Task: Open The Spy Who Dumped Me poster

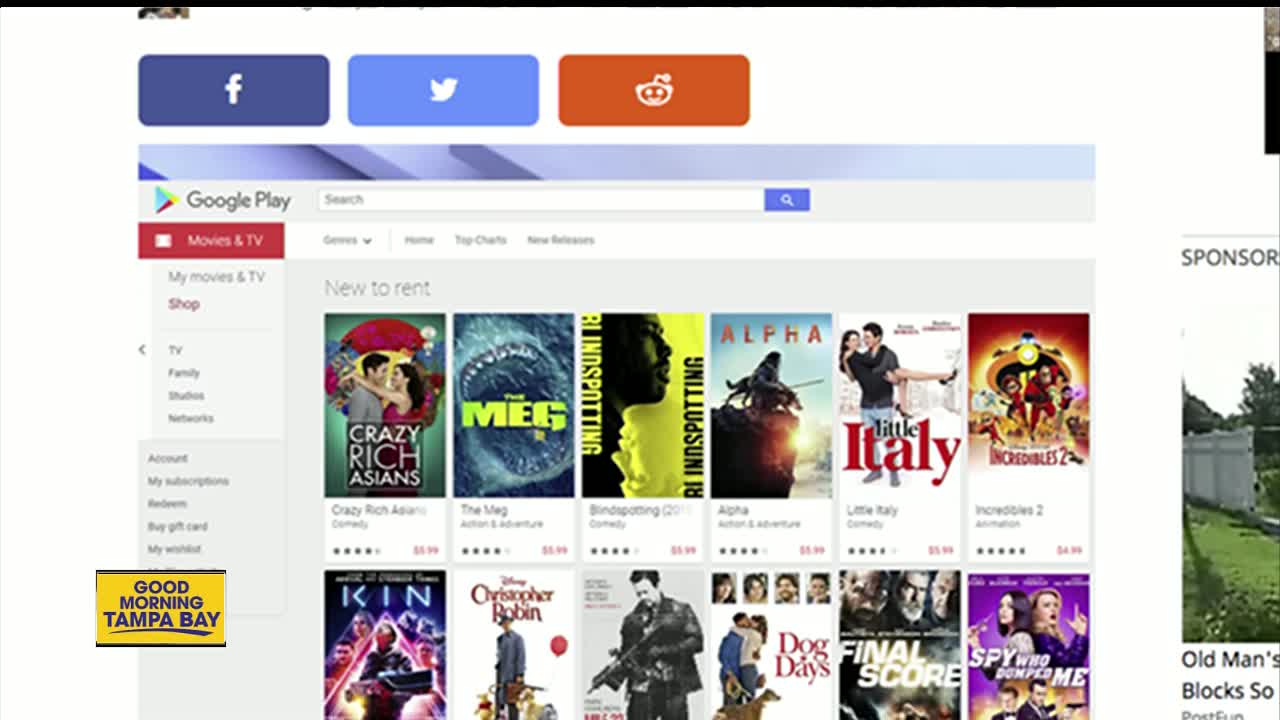Action: [1029, 645]
